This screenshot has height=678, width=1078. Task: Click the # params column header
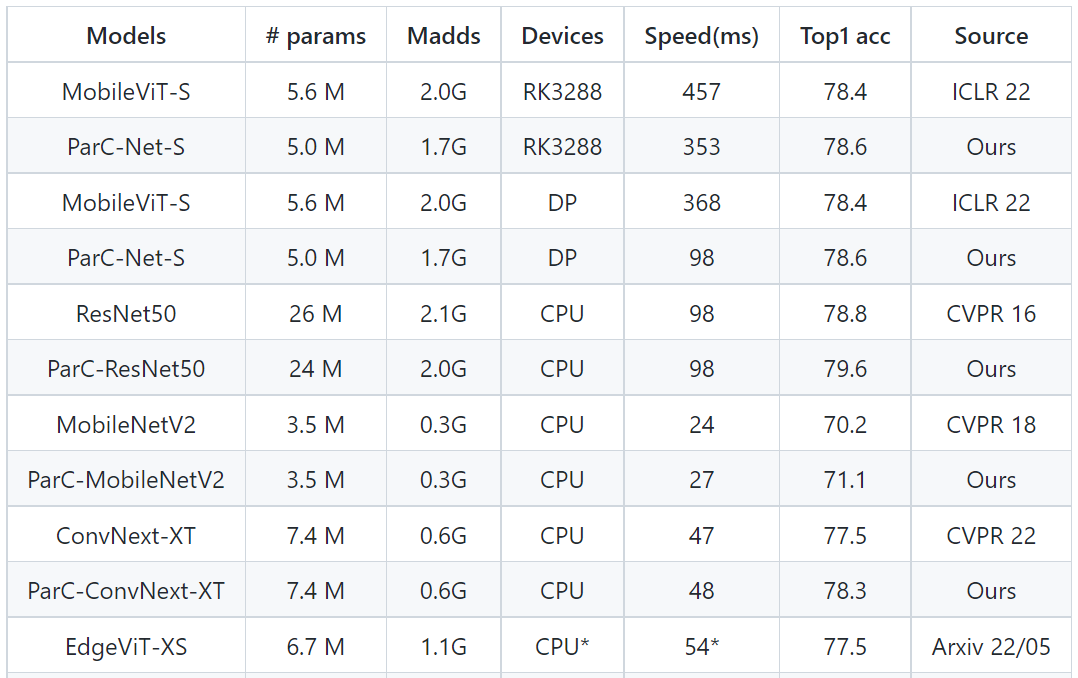coord(316,36)
